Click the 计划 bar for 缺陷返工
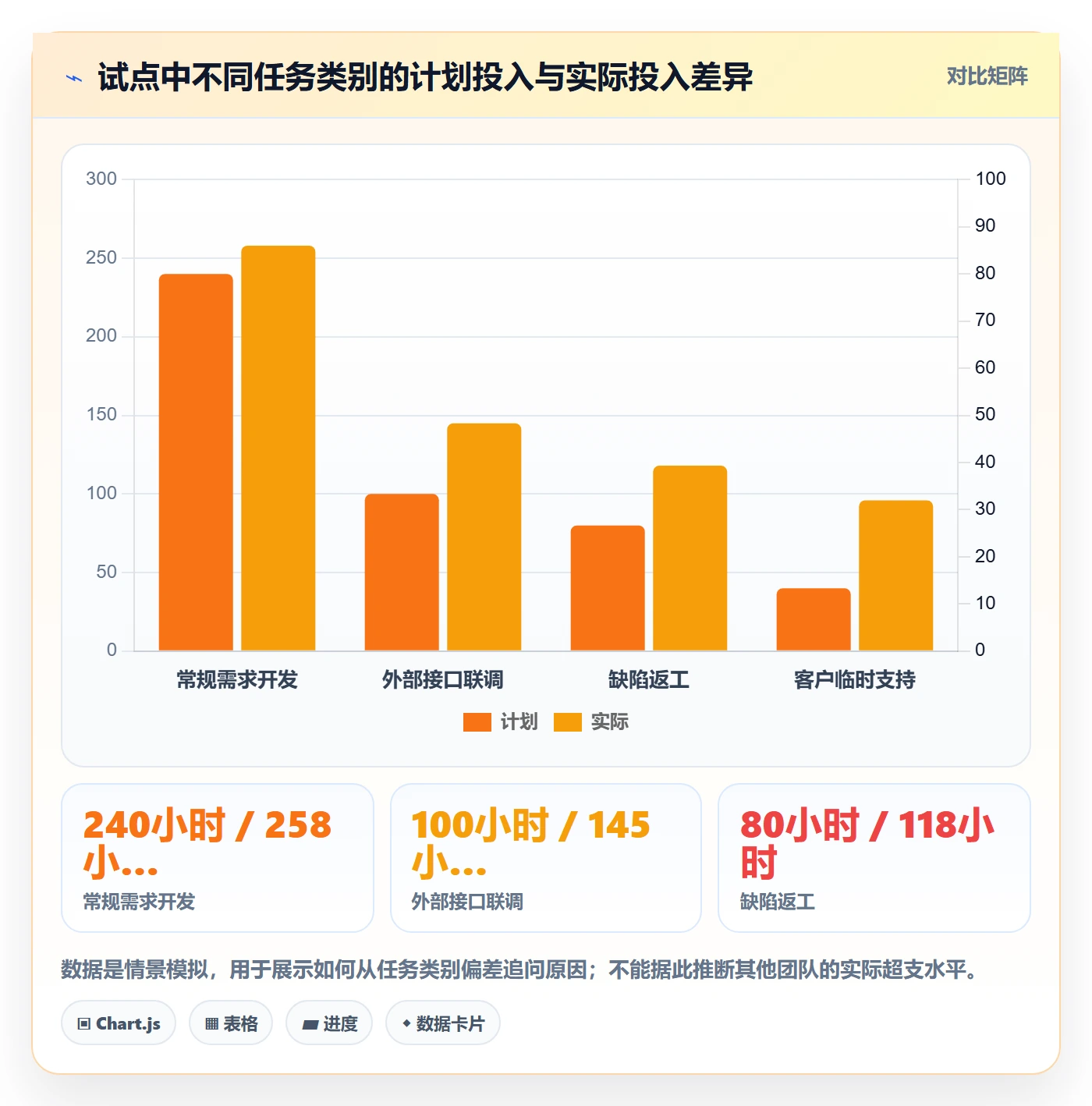 click(608, 588)
